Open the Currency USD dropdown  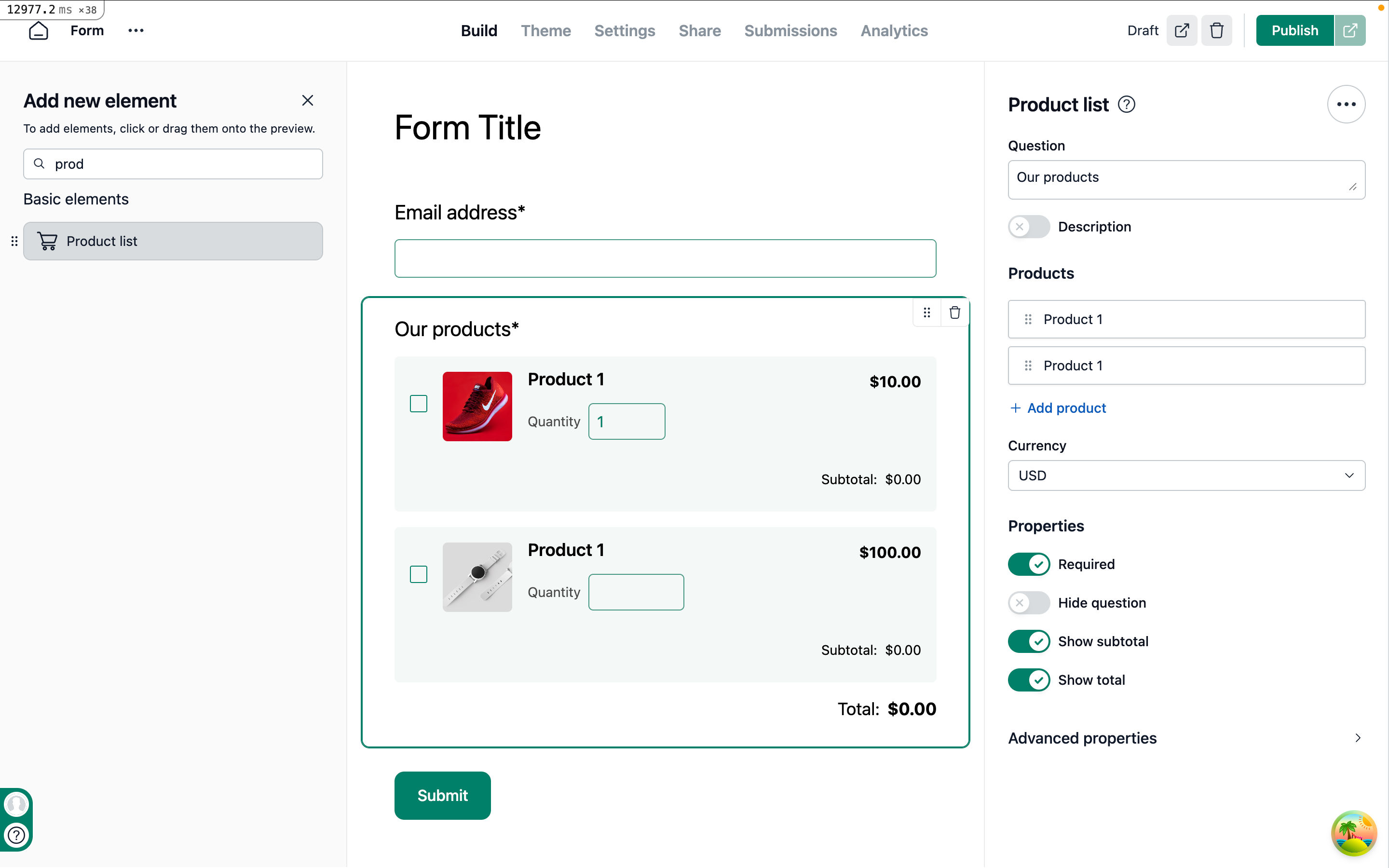point(1186,475)
